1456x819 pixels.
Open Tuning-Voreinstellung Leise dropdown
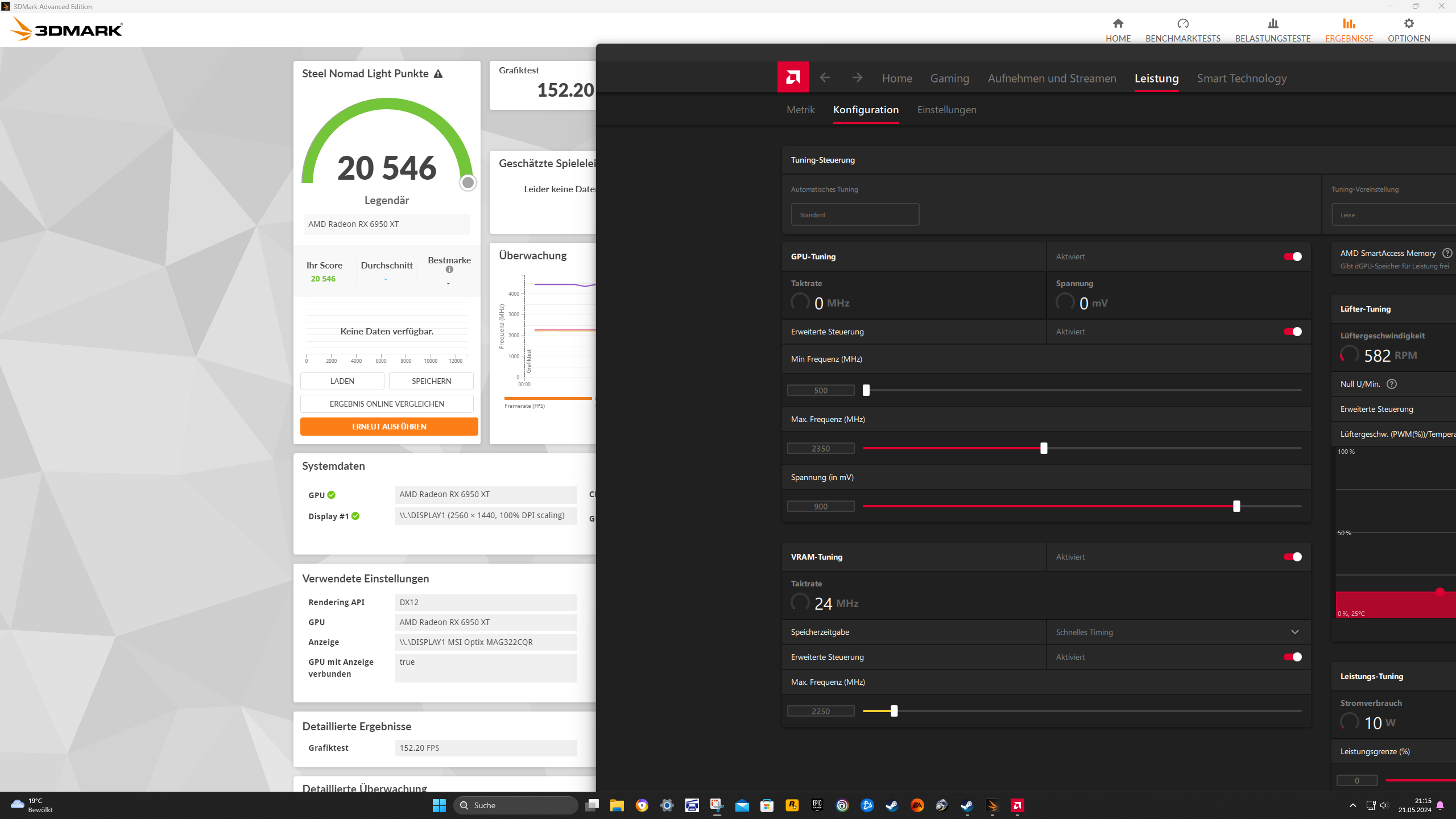[x=1393, y=215]
